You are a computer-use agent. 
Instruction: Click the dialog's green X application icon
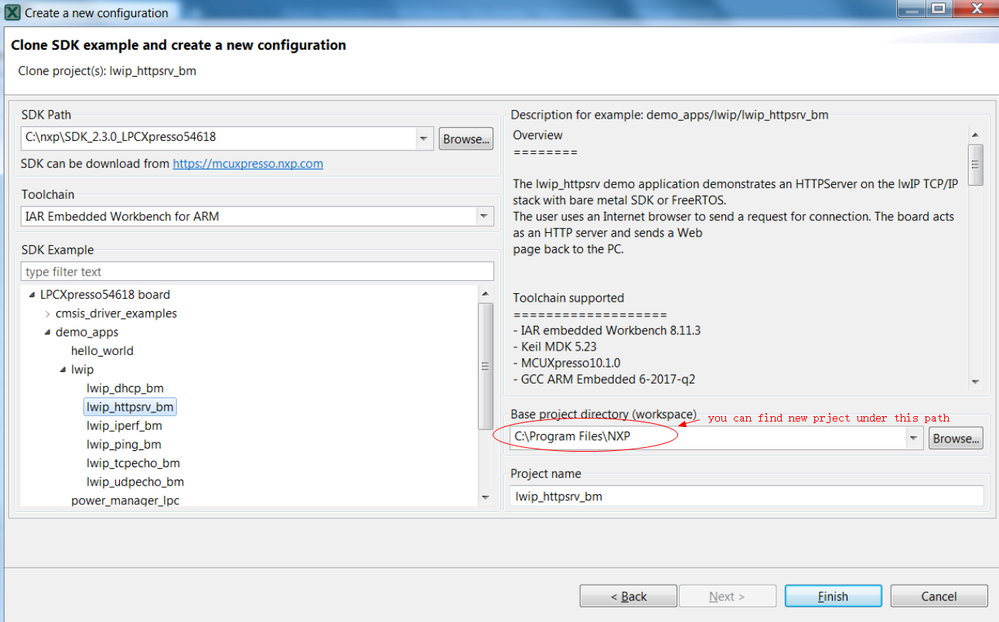click(13, 12)
